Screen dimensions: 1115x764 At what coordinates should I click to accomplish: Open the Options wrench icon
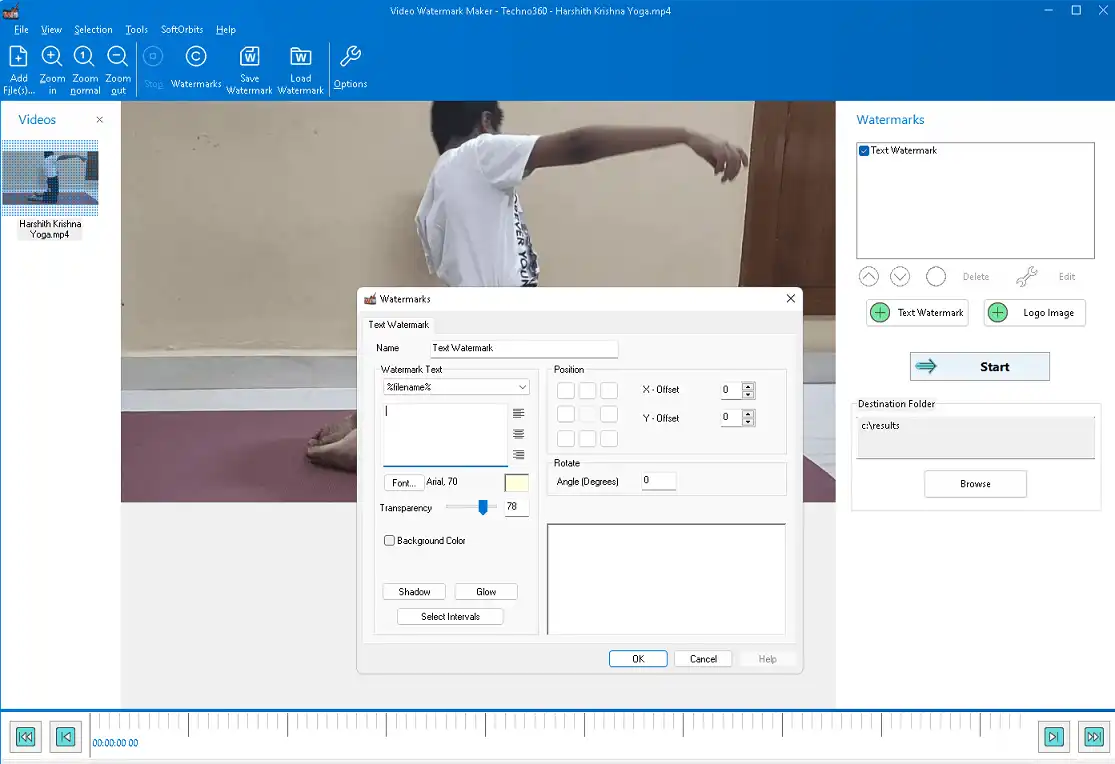350,60
